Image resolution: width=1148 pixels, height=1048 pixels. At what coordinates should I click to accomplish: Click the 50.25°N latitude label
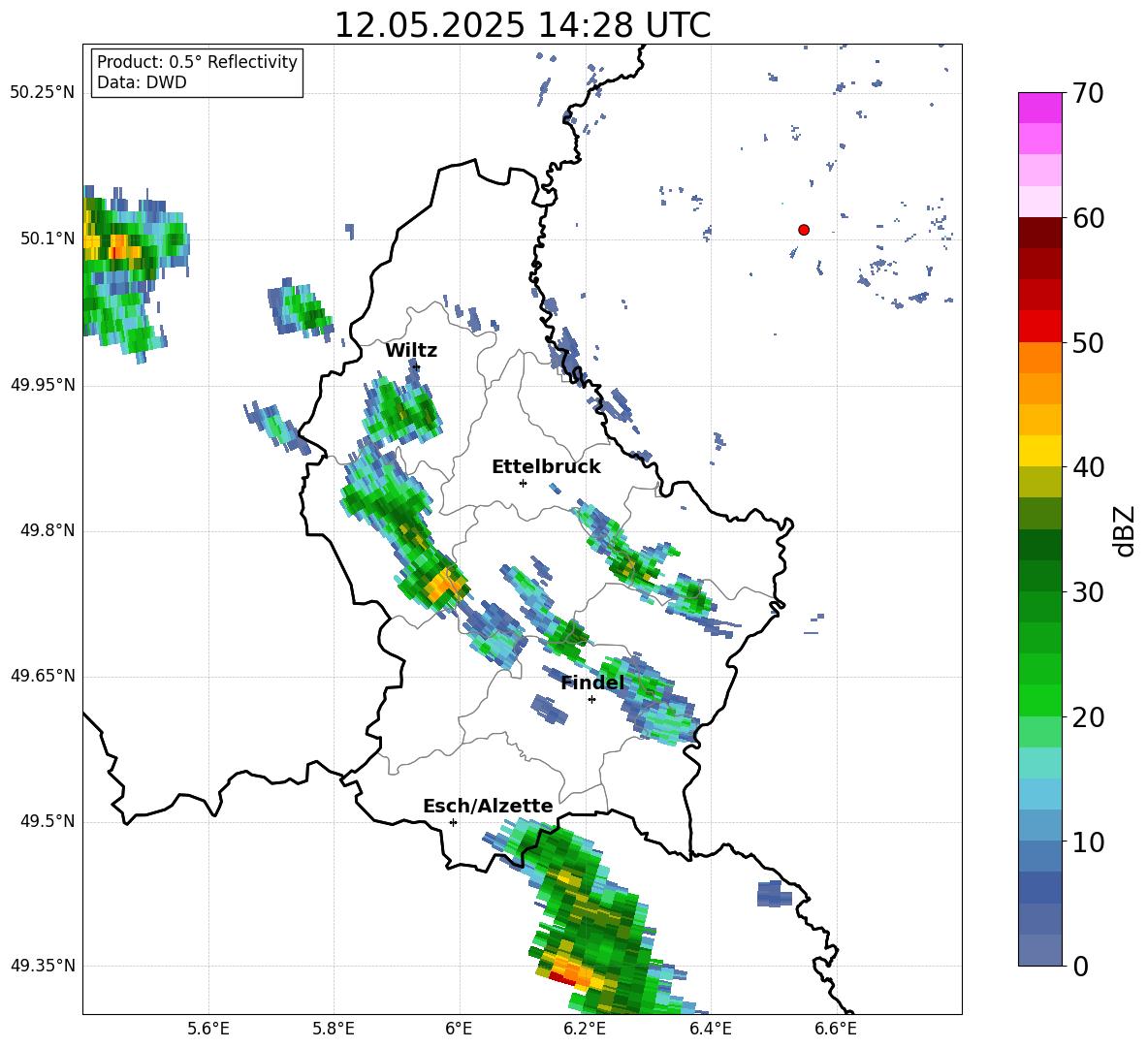43,92
